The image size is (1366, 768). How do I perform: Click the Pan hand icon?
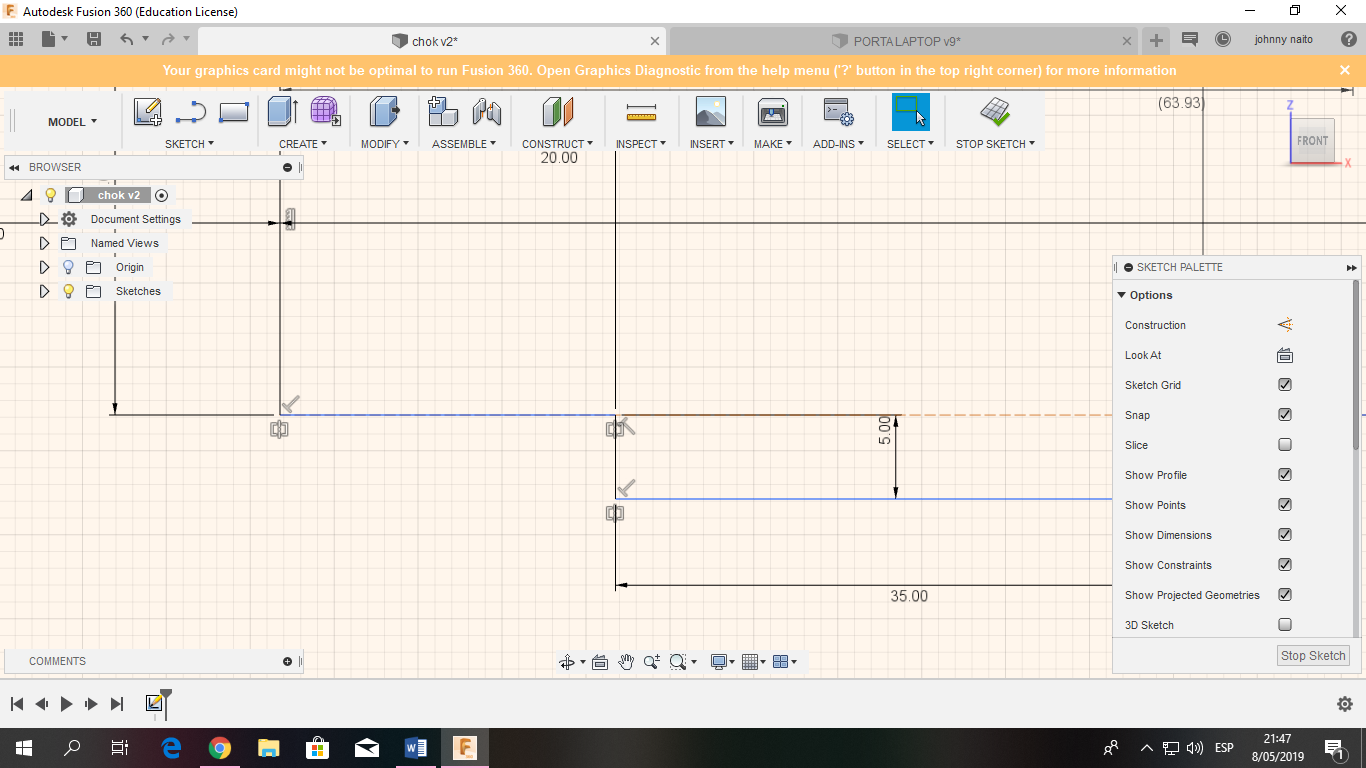click(626, 661)
